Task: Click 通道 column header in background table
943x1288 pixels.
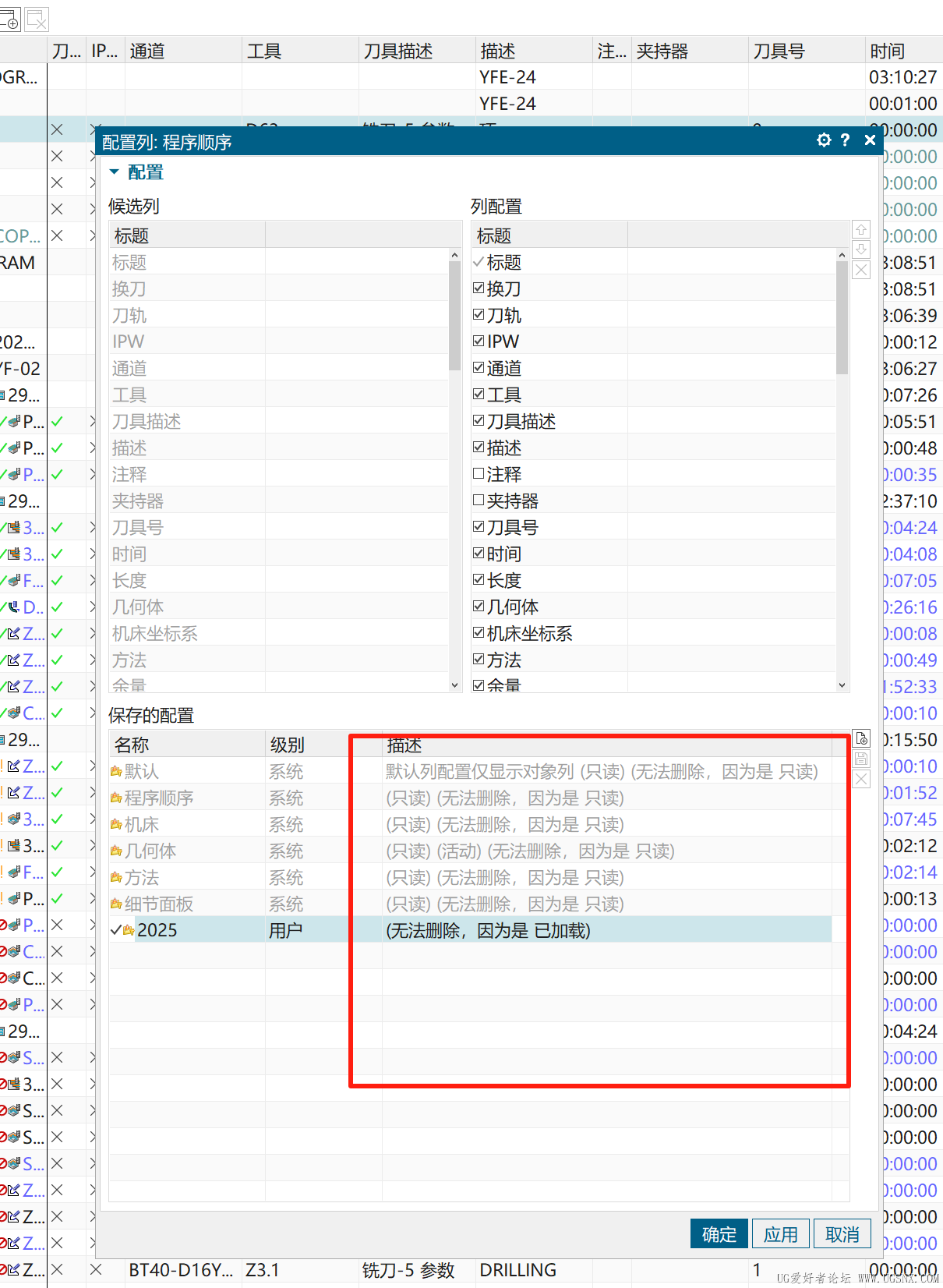Action: tap(183, 51)
